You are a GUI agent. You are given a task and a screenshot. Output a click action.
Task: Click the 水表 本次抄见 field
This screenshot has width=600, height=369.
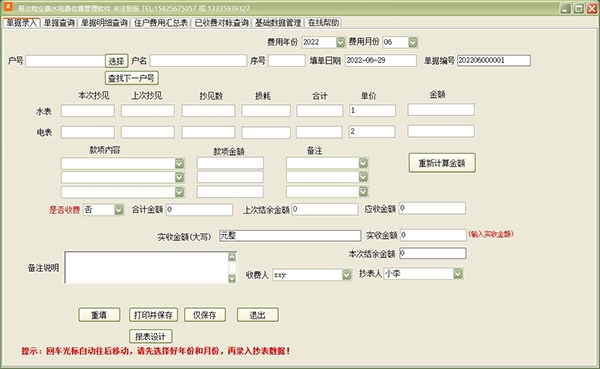click(88, 111)
